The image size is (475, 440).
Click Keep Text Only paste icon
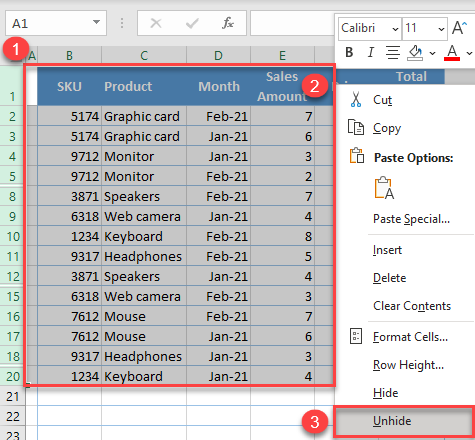(384, 188)
